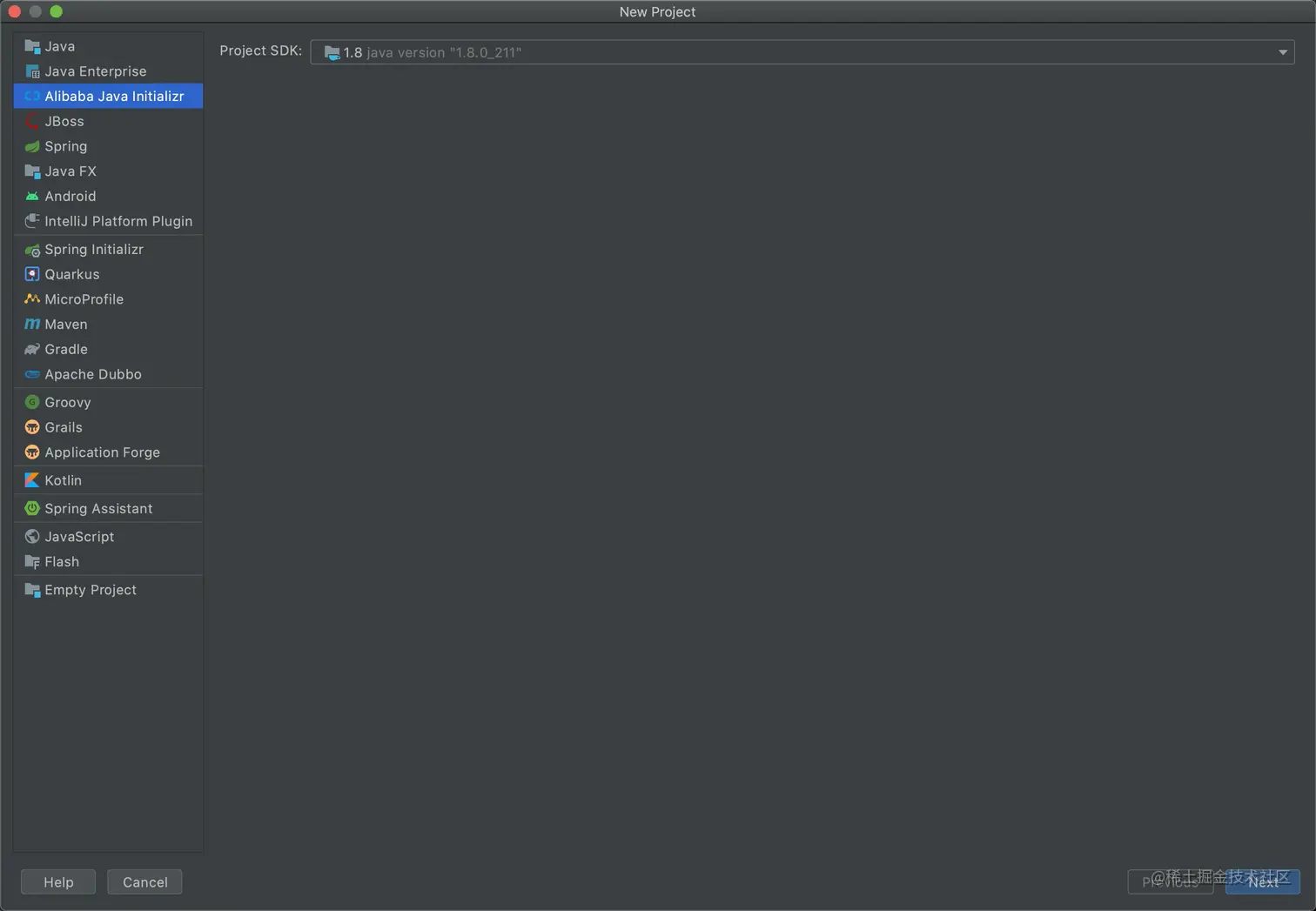This screenshot has height=911, width=1316.
Task: Select Quarkus from the list
Action: tap(108, 274)
